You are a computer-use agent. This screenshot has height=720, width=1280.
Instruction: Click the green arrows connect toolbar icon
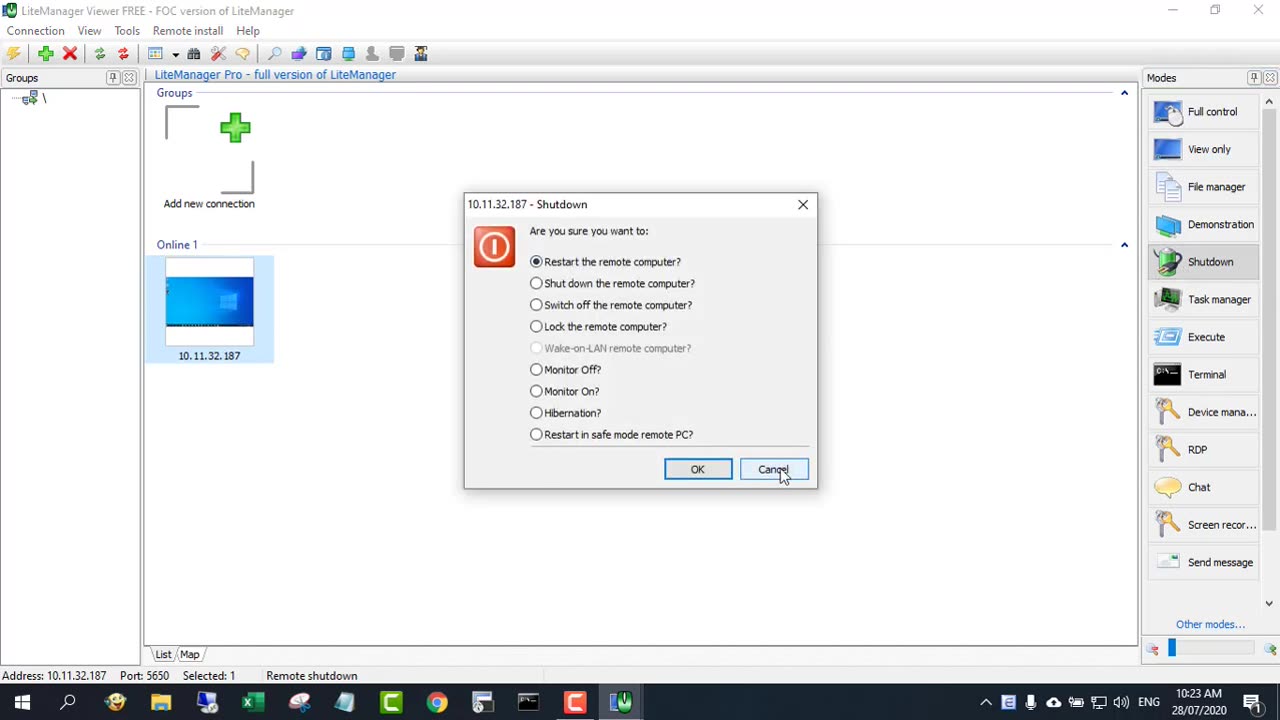(99, 54)
